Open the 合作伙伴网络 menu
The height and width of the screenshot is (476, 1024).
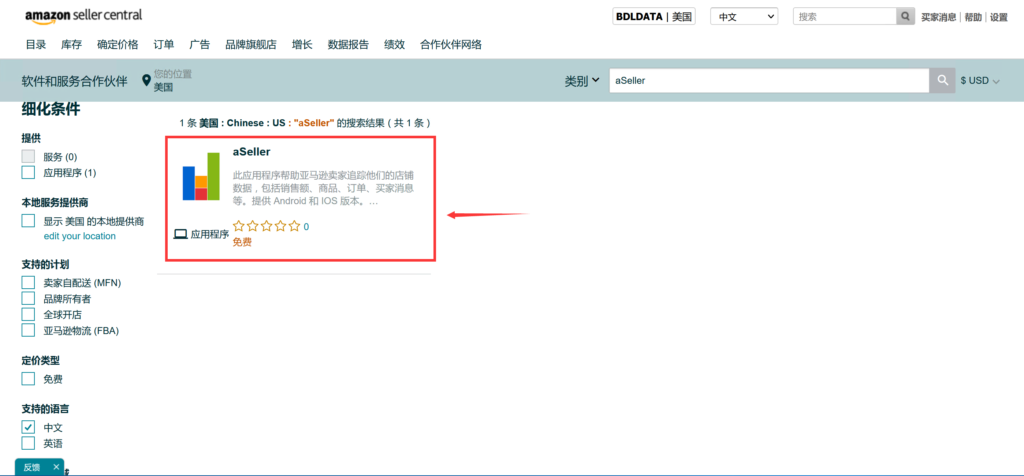[451, 44]
